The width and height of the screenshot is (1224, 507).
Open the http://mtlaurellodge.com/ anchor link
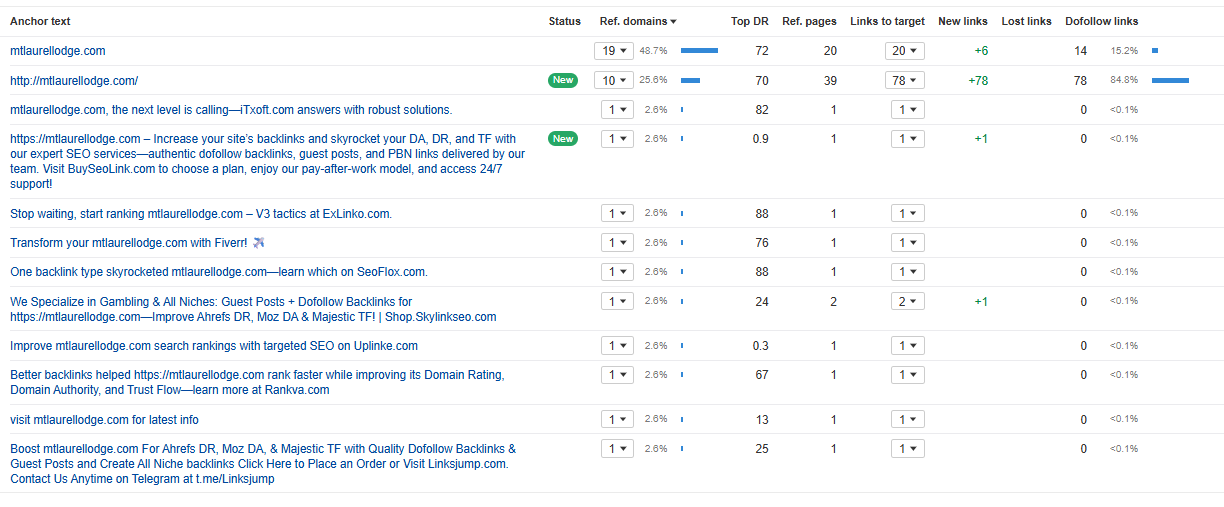click(74, 80)
